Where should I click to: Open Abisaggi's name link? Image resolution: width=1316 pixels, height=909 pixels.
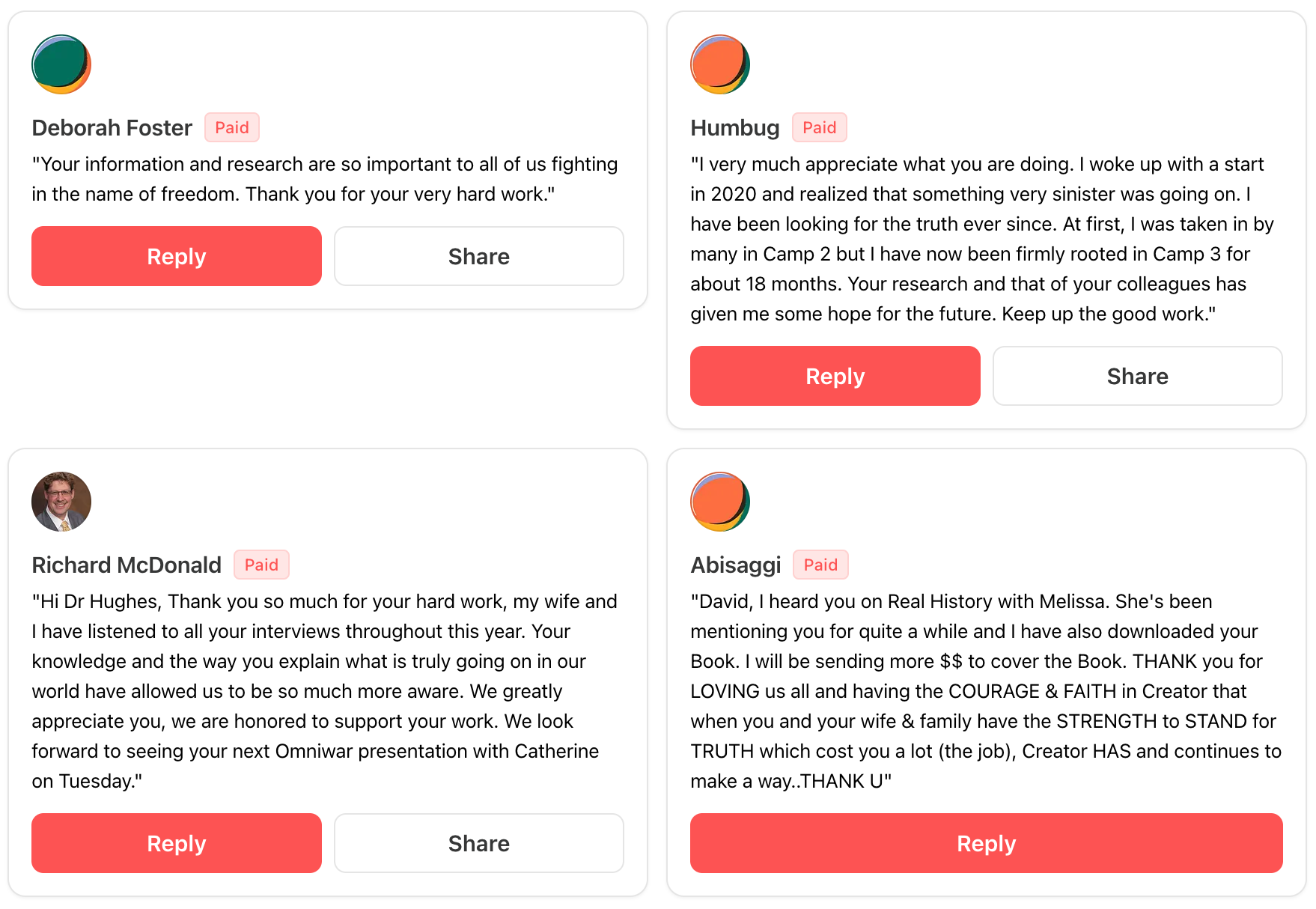736,565
